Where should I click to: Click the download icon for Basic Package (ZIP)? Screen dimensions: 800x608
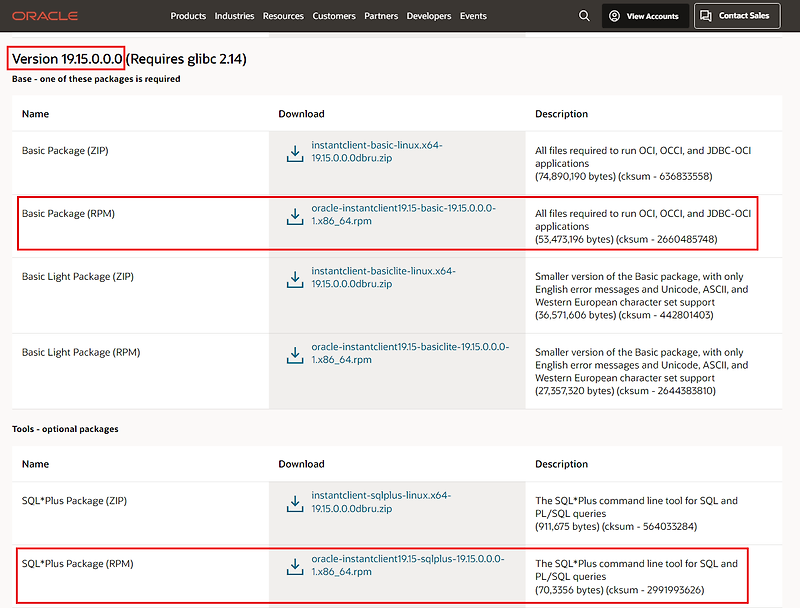click(295, 151)
